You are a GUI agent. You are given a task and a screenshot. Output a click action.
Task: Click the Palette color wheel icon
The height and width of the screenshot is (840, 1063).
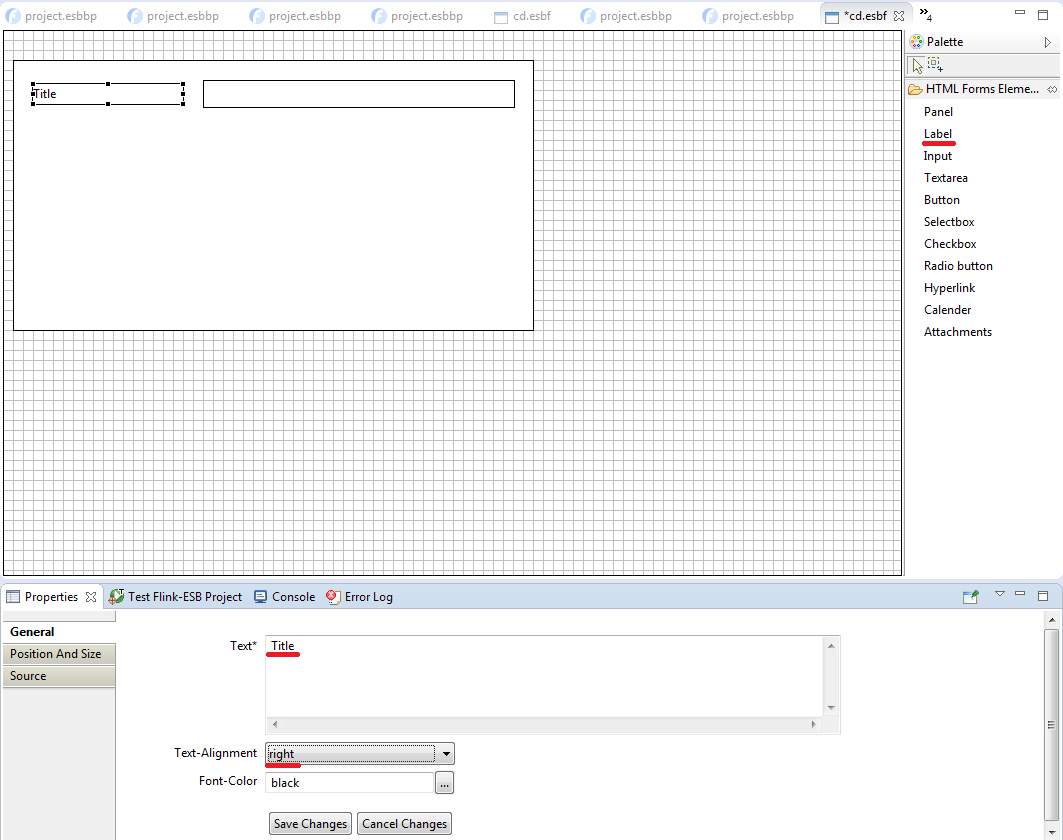pyautogui.click(x=917, y=42)
